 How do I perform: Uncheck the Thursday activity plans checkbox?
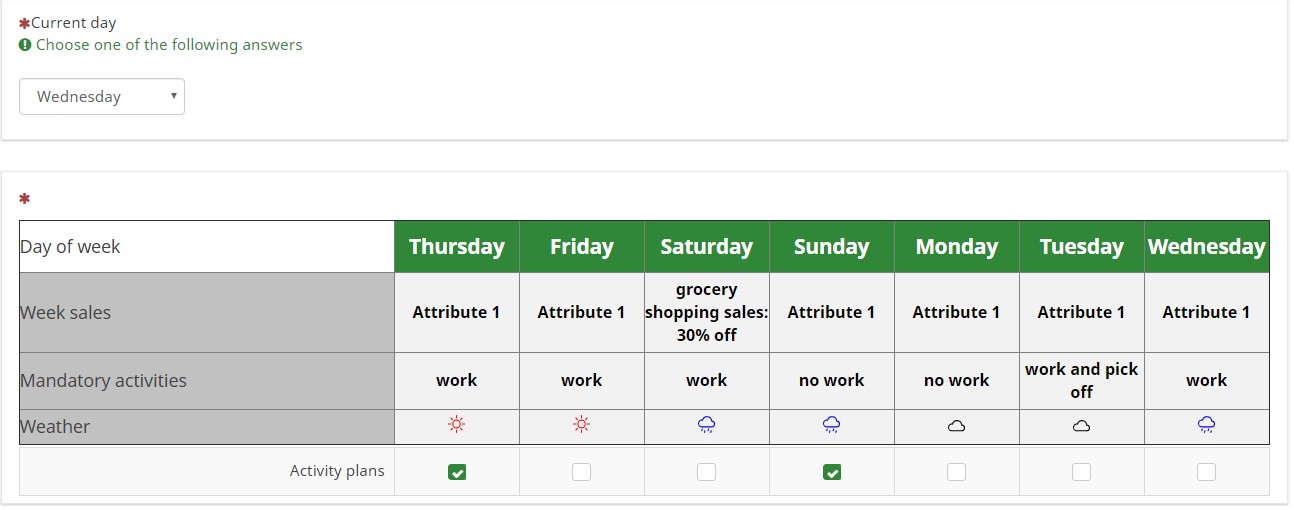click(457, 472)
